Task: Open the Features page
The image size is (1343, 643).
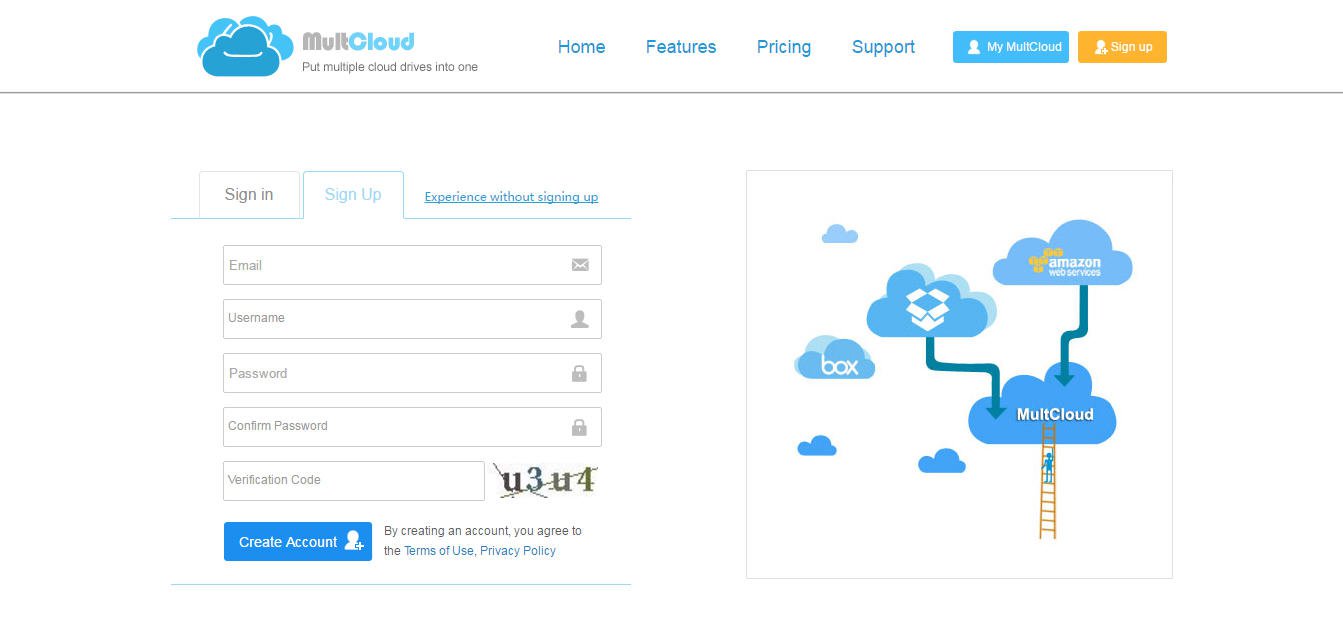Action: 681,47
